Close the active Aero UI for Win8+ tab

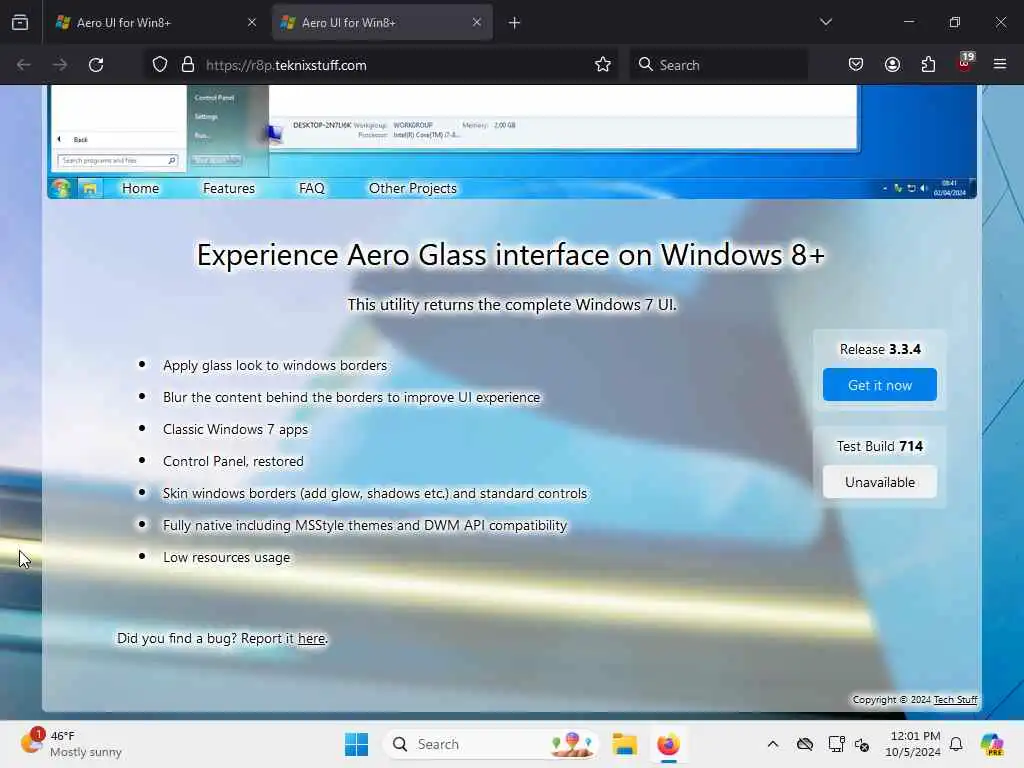477,22
